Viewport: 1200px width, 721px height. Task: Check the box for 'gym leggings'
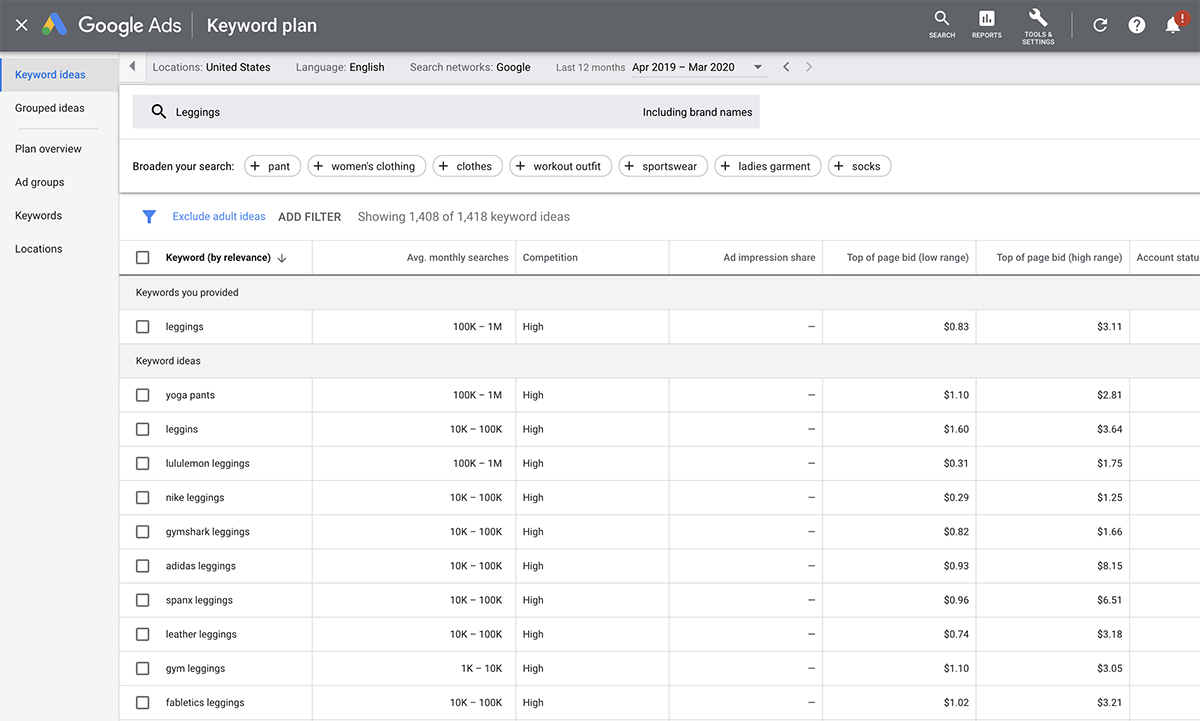[142, 668]
